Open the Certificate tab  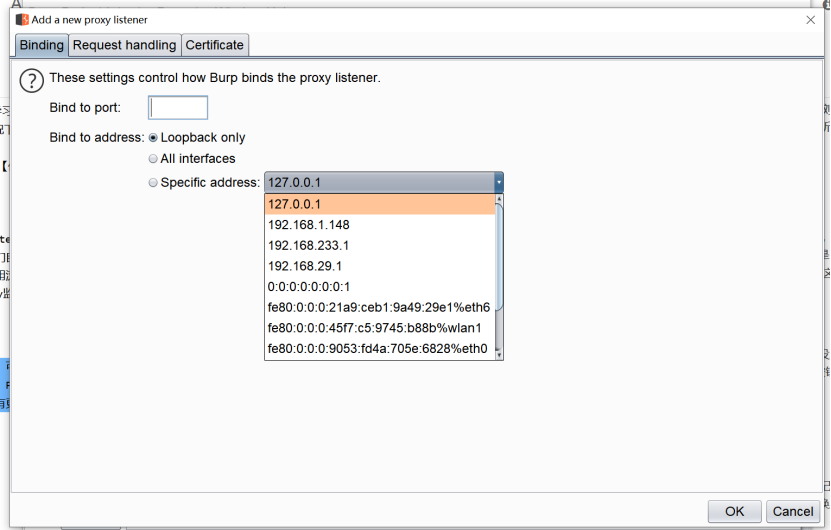(215, 45)
